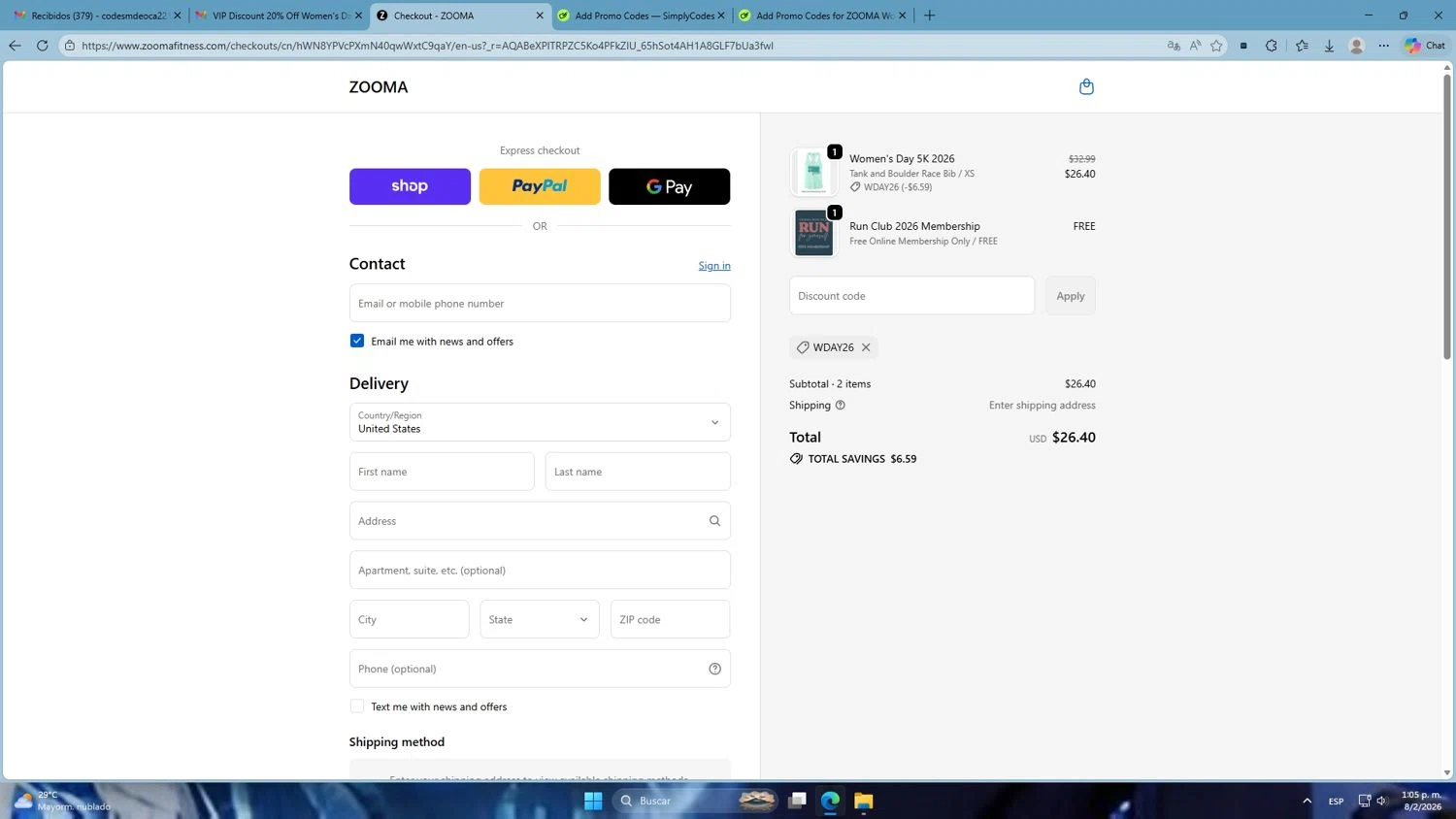Screen dimensions: 1456x819
Task: Go back with the browser back arrow
Action: [x=15, y=46]
